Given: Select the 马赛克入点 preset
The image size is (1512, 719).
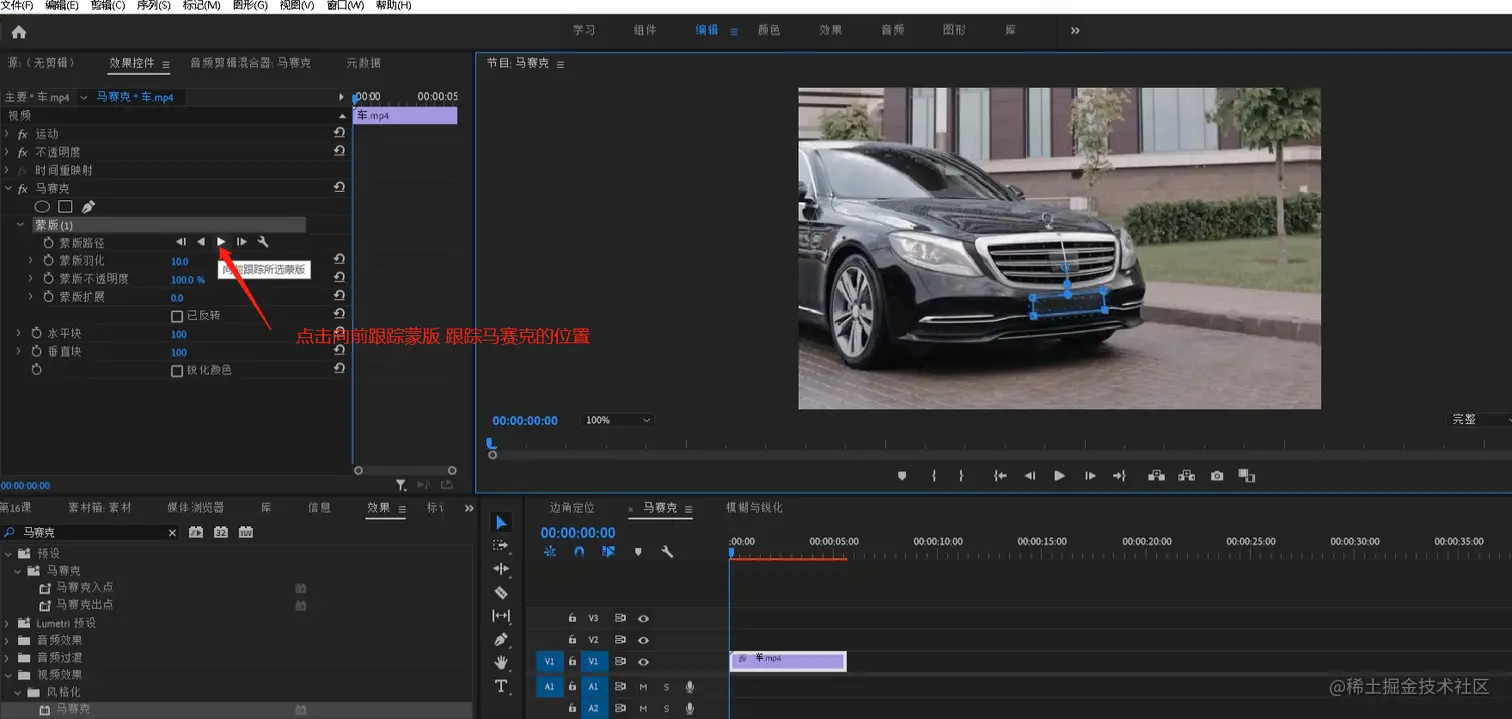Looking at the screenshot, I should pos(84,587).
